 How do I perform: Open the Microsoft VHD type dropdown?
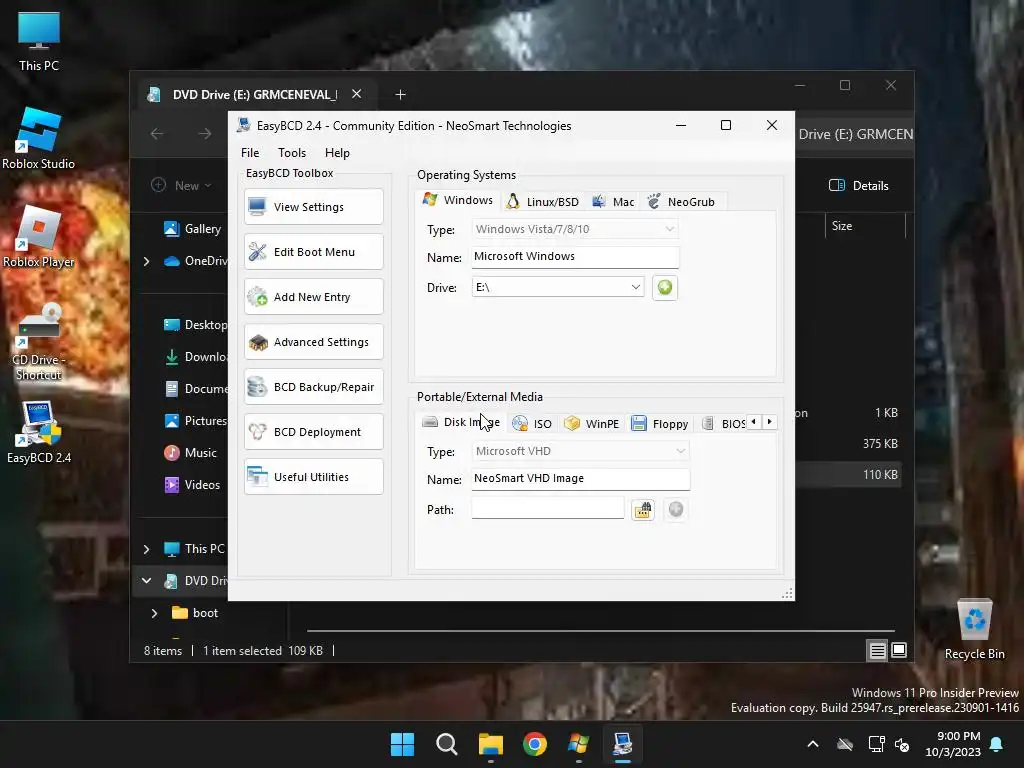[x=580, y=451]
